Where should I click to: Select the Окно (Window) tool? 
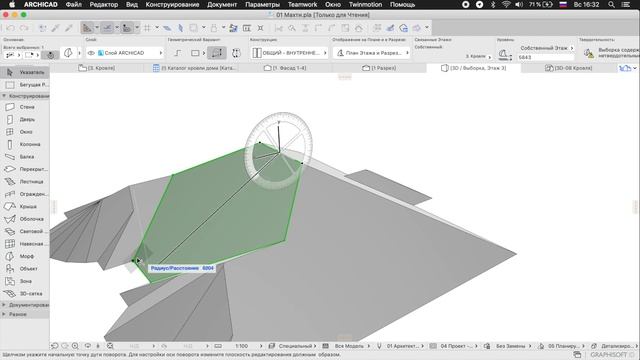25,132
